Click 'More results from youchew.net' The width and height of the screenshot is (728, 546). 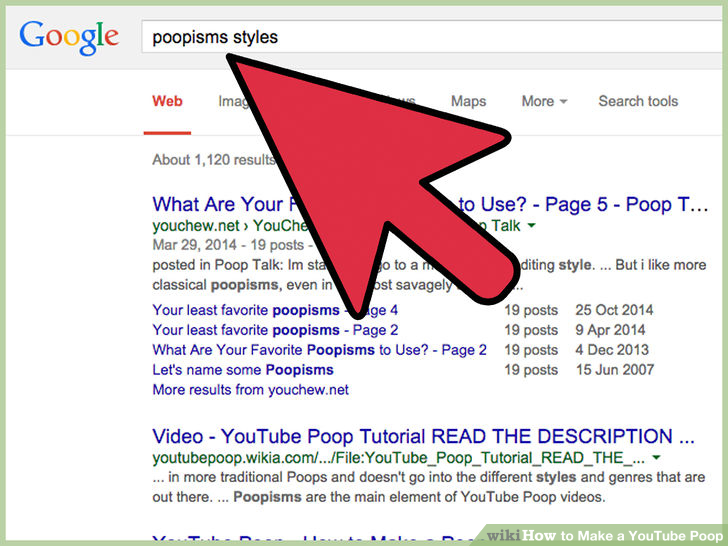pos(250,390)
